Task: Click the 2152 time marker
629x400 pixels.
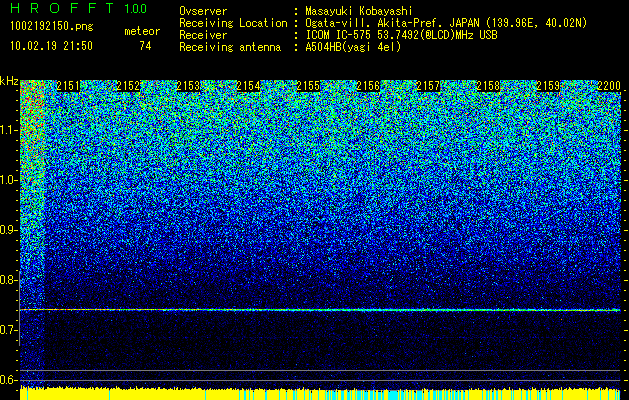Action: [128, 86]
